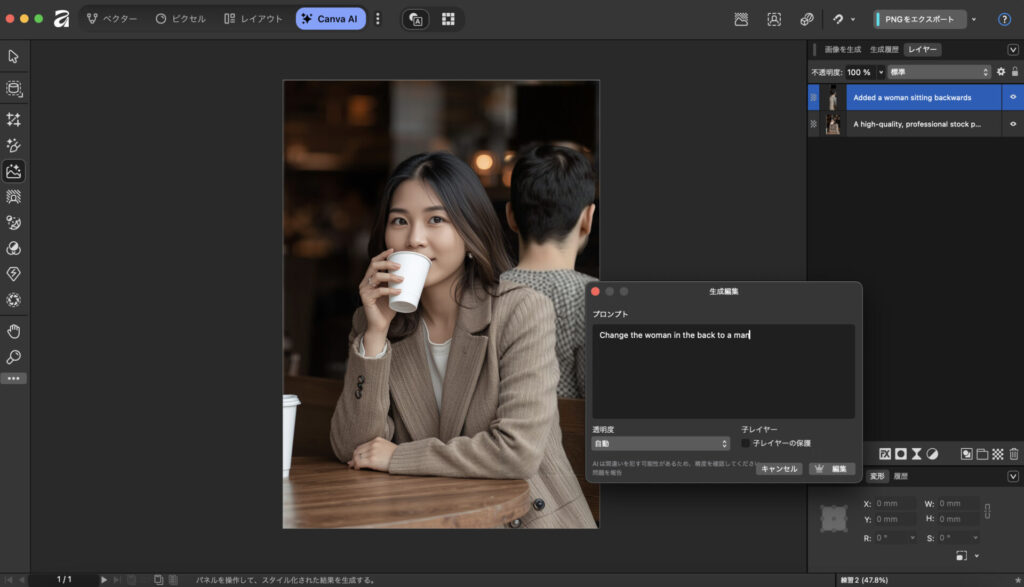Toggle visibility of the 'A high-quality' layer
1024x587 pixels.
coord(1012,125)
